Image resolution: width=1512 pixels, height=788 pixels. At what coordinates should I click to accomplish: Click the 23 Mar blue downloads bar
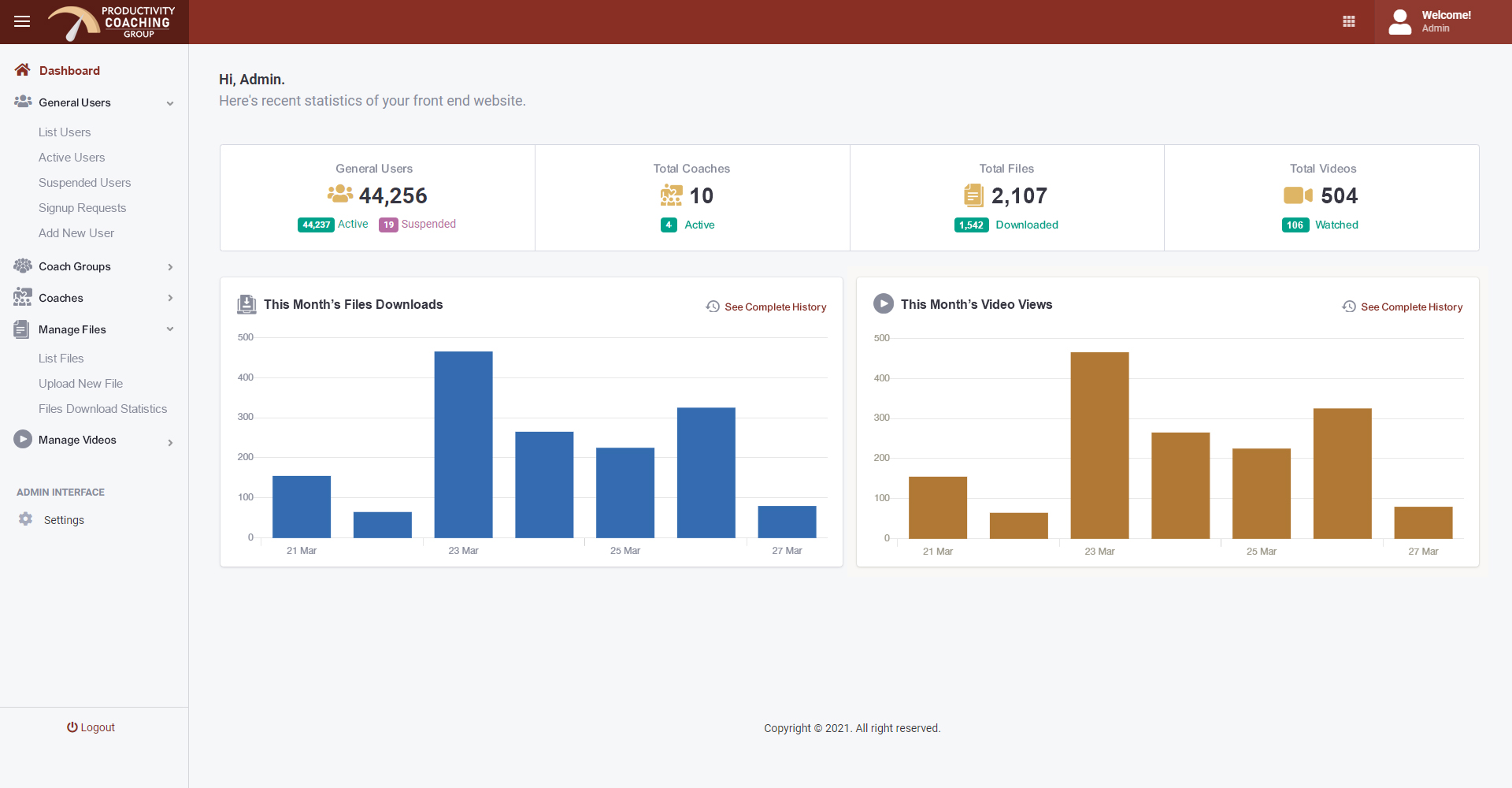(464, 444)
